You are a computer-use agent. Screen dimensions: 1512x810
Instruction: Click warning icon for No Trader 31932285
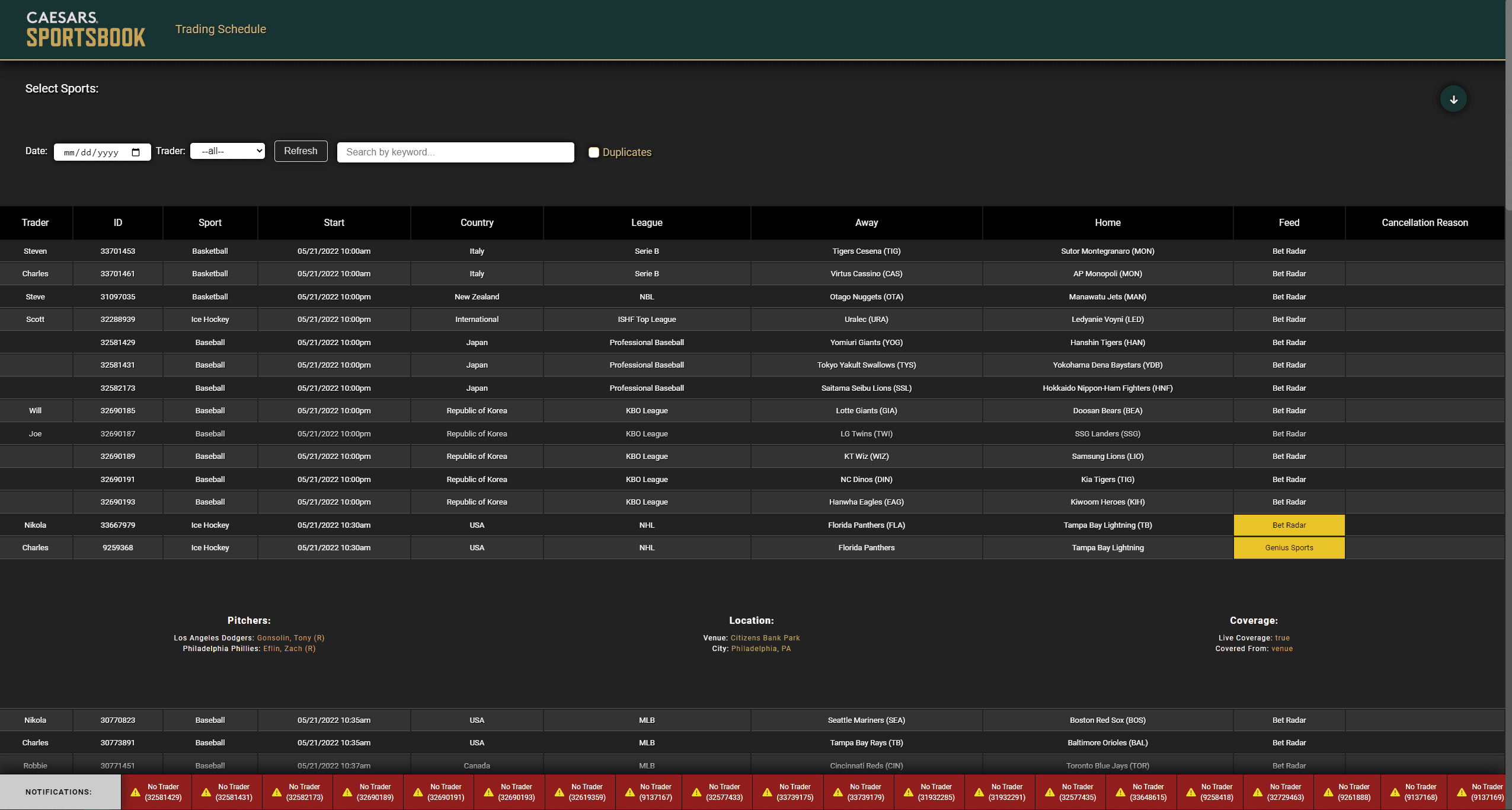(908, 792)
